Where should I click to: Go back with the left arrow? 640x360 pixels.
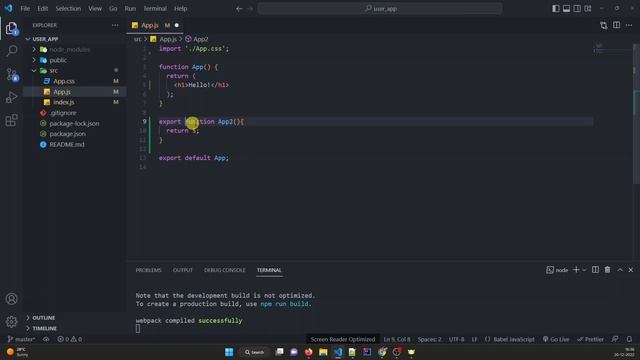coord(239,9)
